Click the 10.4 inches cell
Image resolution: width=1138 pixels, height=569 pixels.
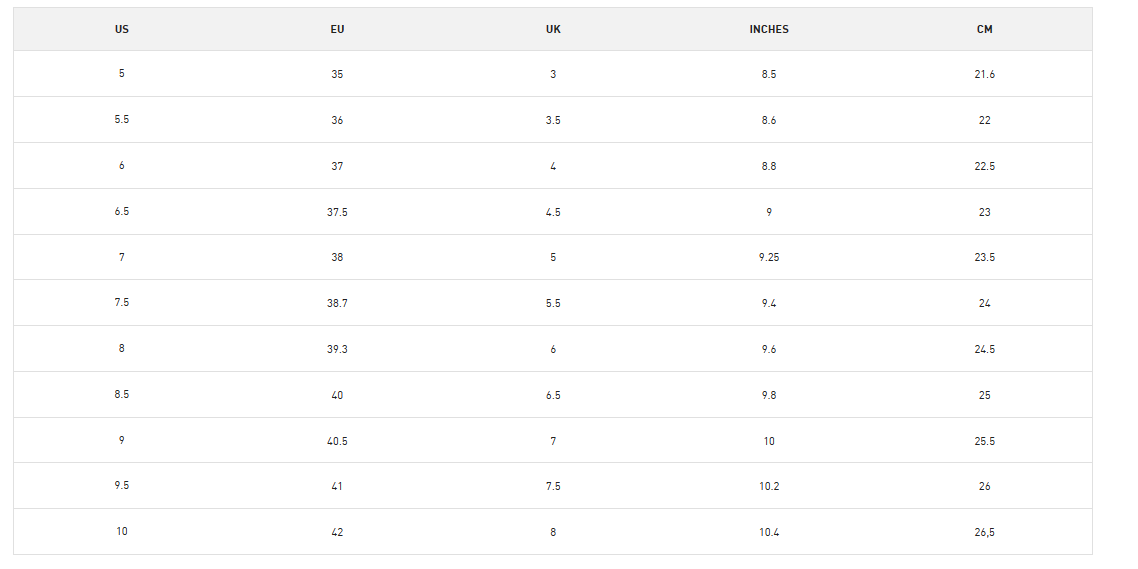click(x=769, y=532)
